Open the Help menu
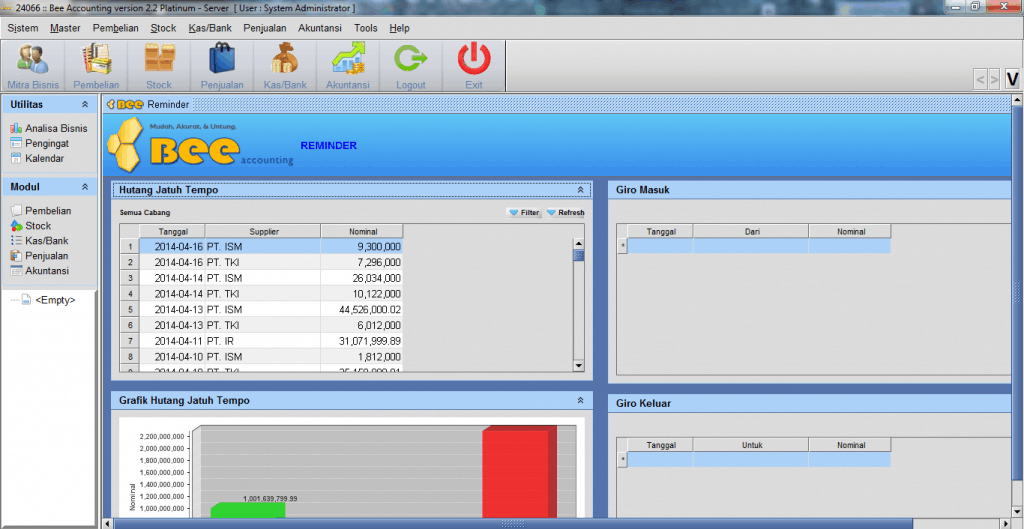 (399, 28)
